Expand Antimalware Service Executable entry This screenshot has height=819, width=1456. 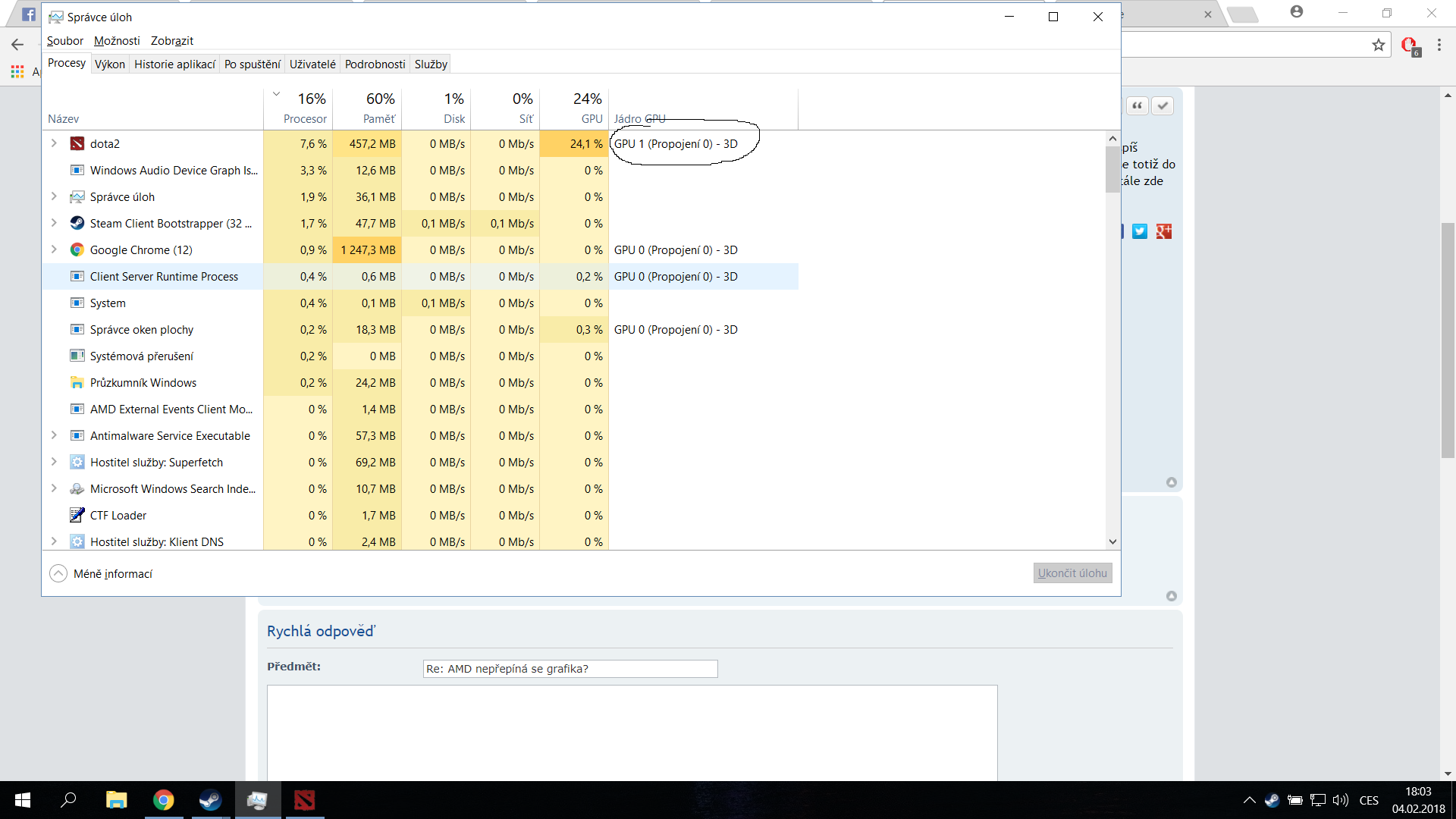[x=54, y=435]
